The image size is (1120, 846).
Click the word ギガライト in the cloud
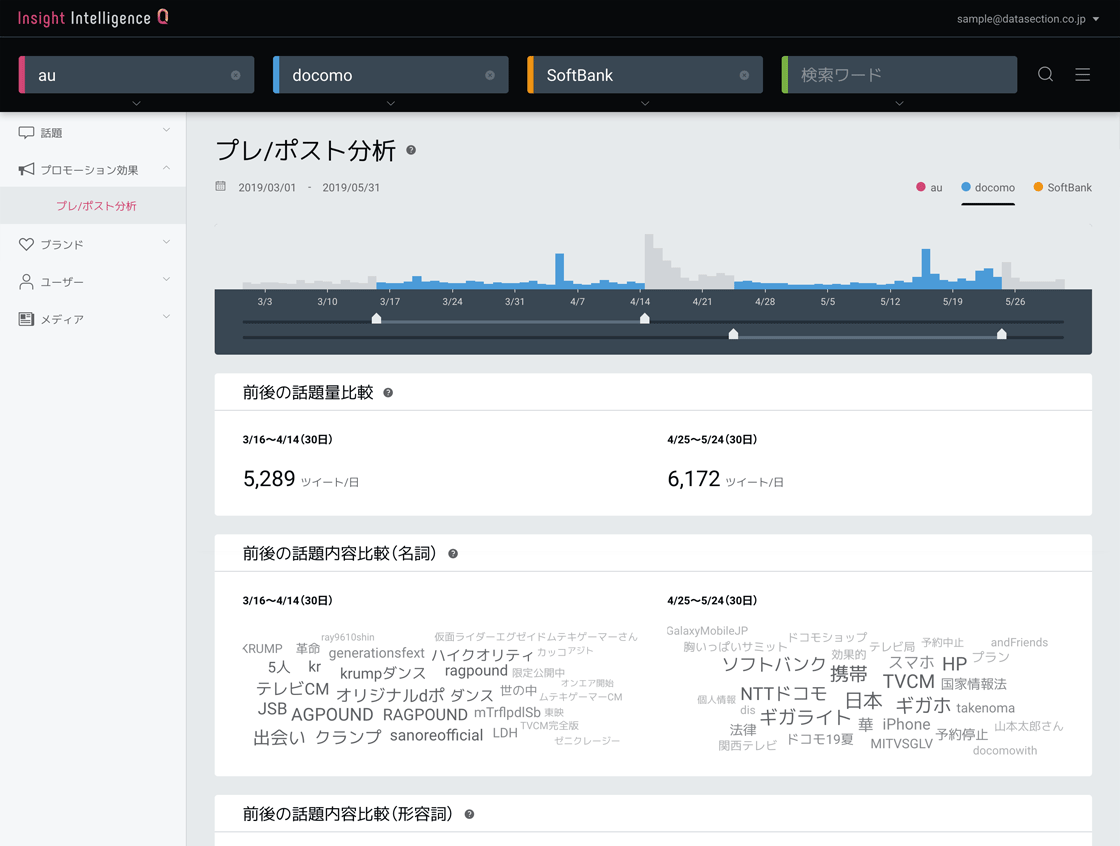tap(805, 717)
